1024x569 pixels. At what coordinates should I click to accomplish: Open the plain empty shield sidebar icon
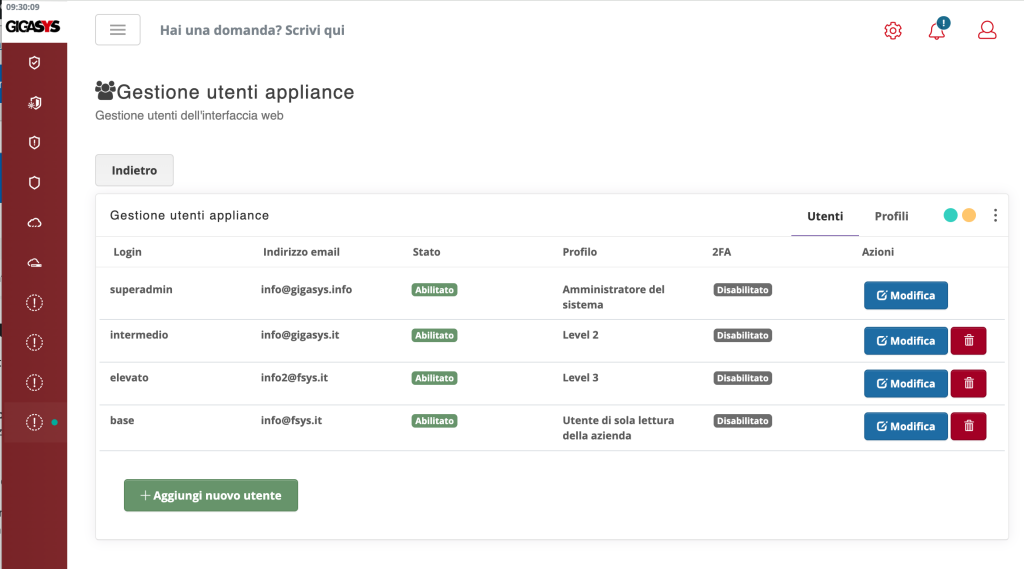[x=35, y=183]
